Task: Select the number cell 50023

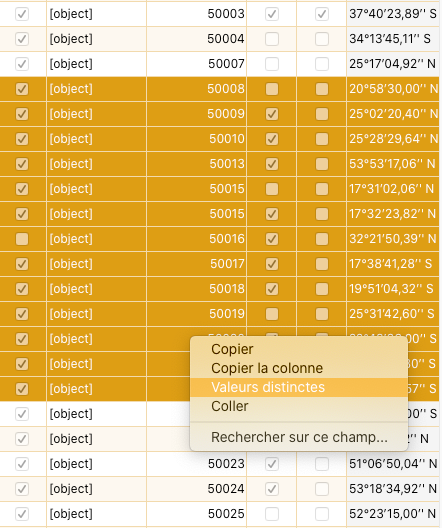Action: 197,464
